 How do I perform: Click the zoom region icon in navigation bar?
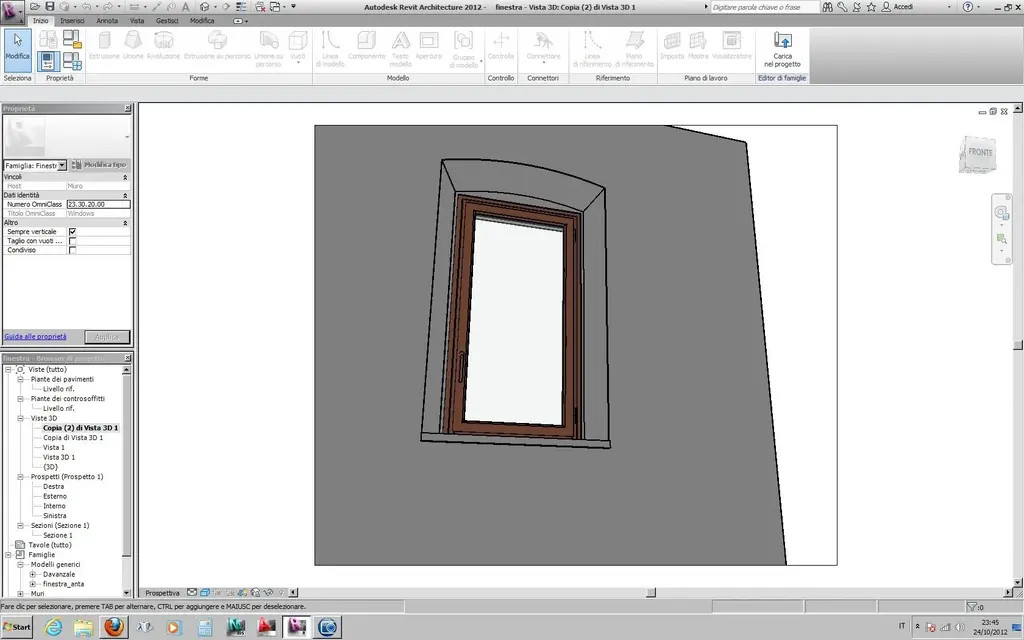click(x=1001, y=239)
